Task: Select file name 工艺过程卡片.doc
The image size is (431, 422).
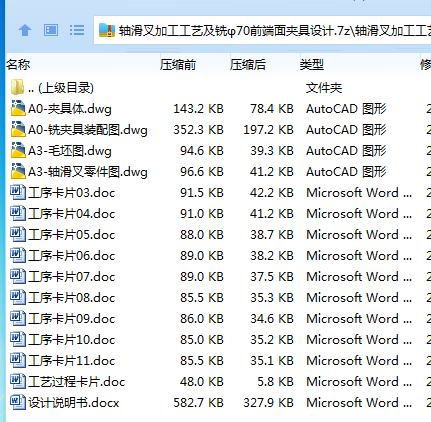Action: click(x=77, y=382)
